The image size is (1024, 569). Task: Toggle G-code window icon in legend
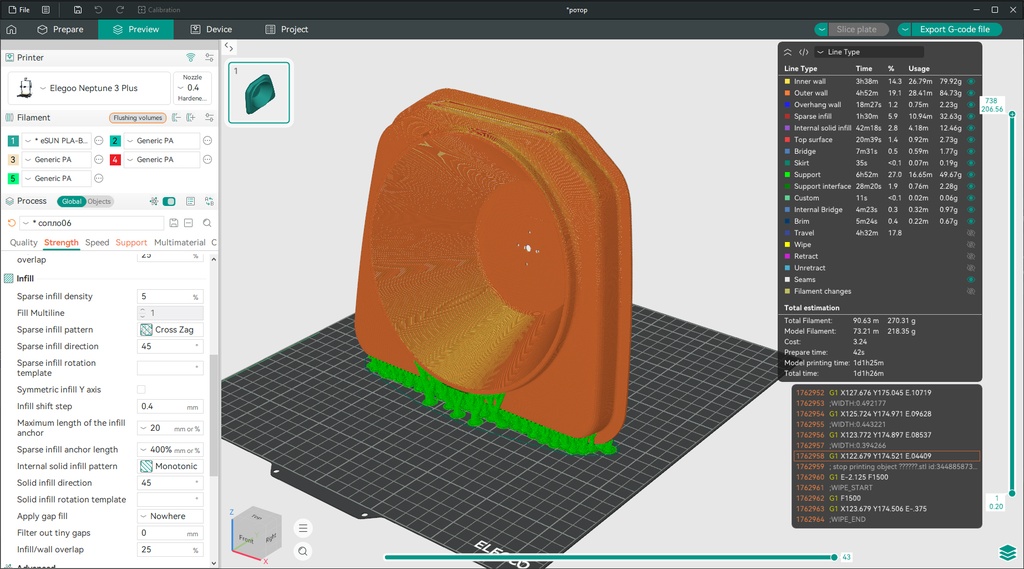tap(804, 52)
